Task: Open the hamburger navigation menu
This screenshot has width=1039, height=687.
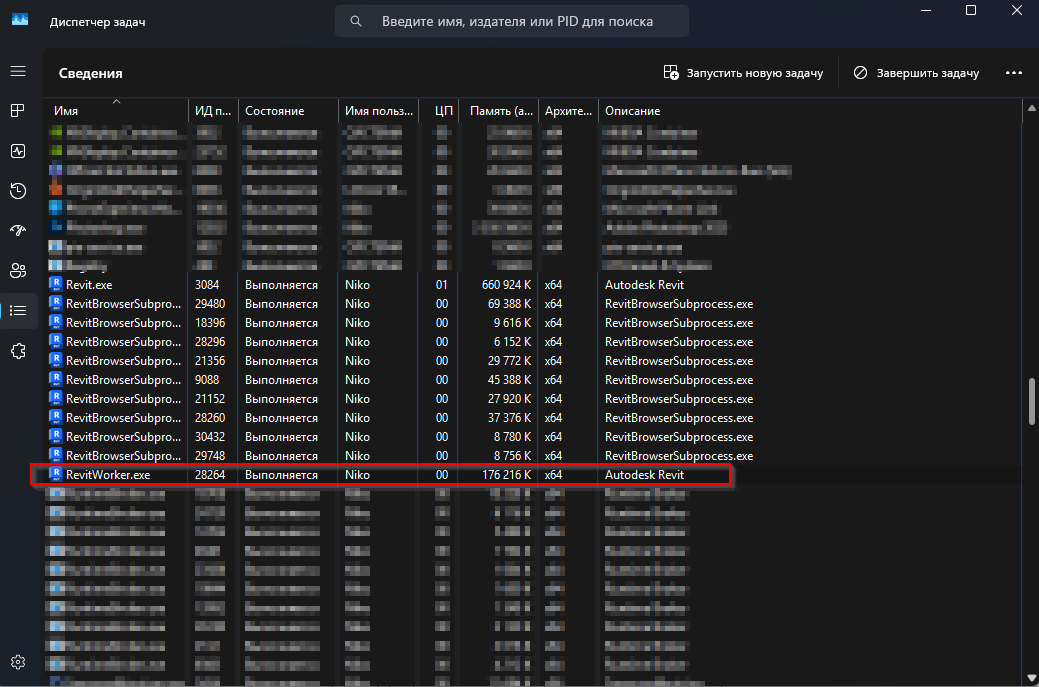Action: [x=18, y=71]
